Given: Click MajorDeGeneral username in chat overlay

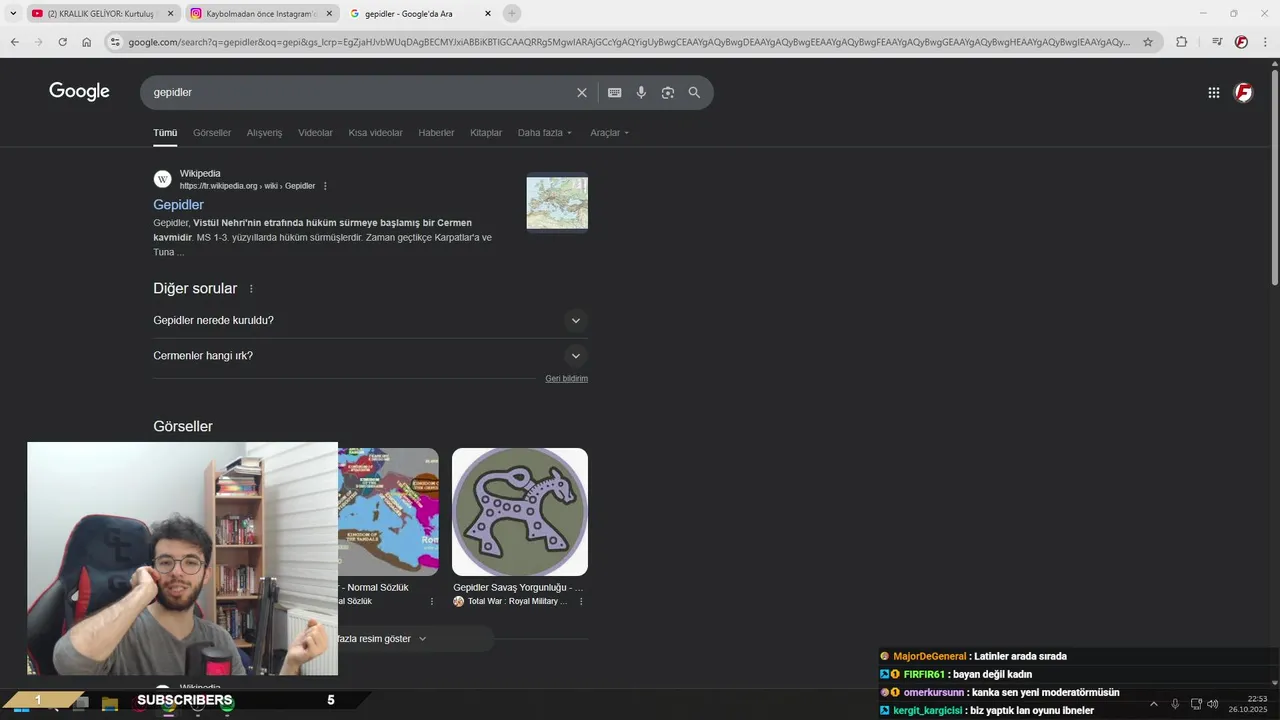Looking at the screenshot, I should click(x=930, y=657).
